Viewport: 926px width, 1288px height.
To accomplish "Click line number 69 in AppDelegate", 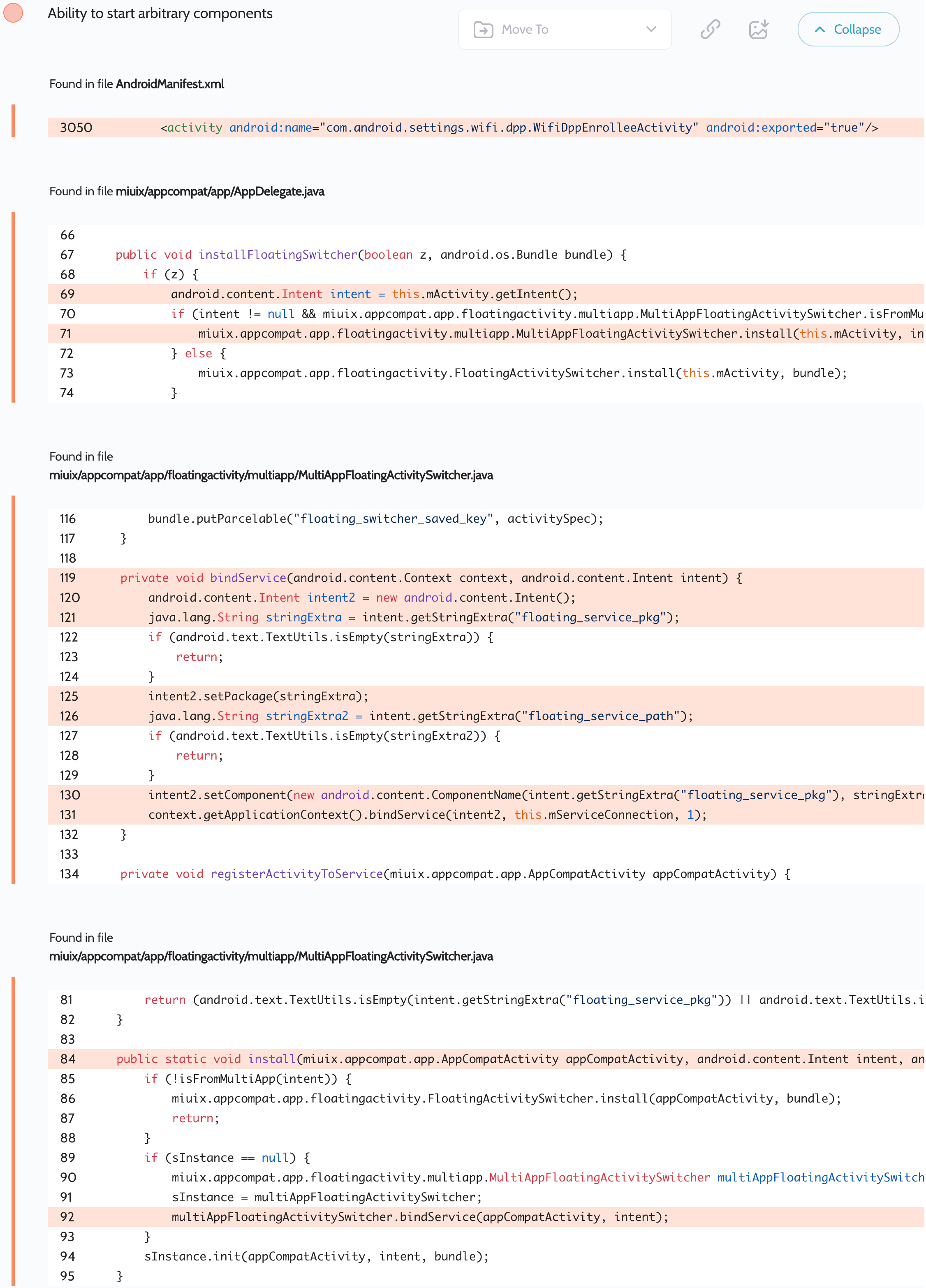I will click(67, 294).
